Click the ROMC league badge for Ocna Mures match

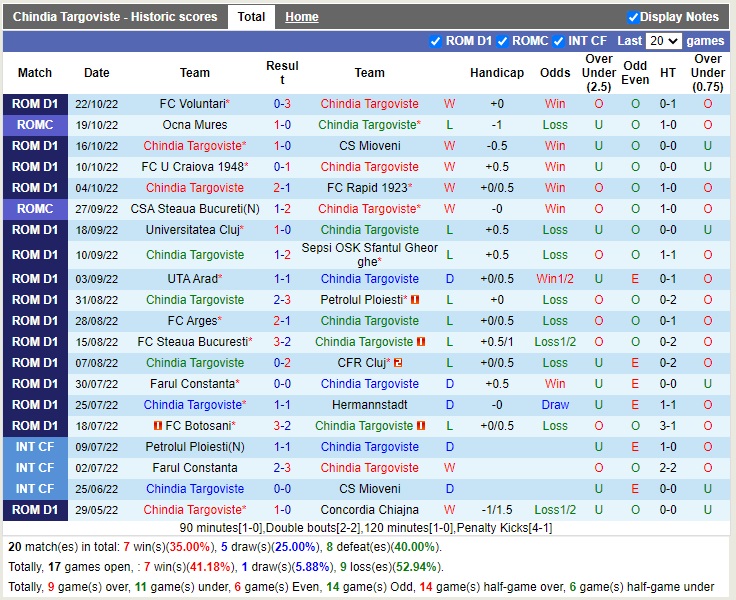click(x=35, y=125)
